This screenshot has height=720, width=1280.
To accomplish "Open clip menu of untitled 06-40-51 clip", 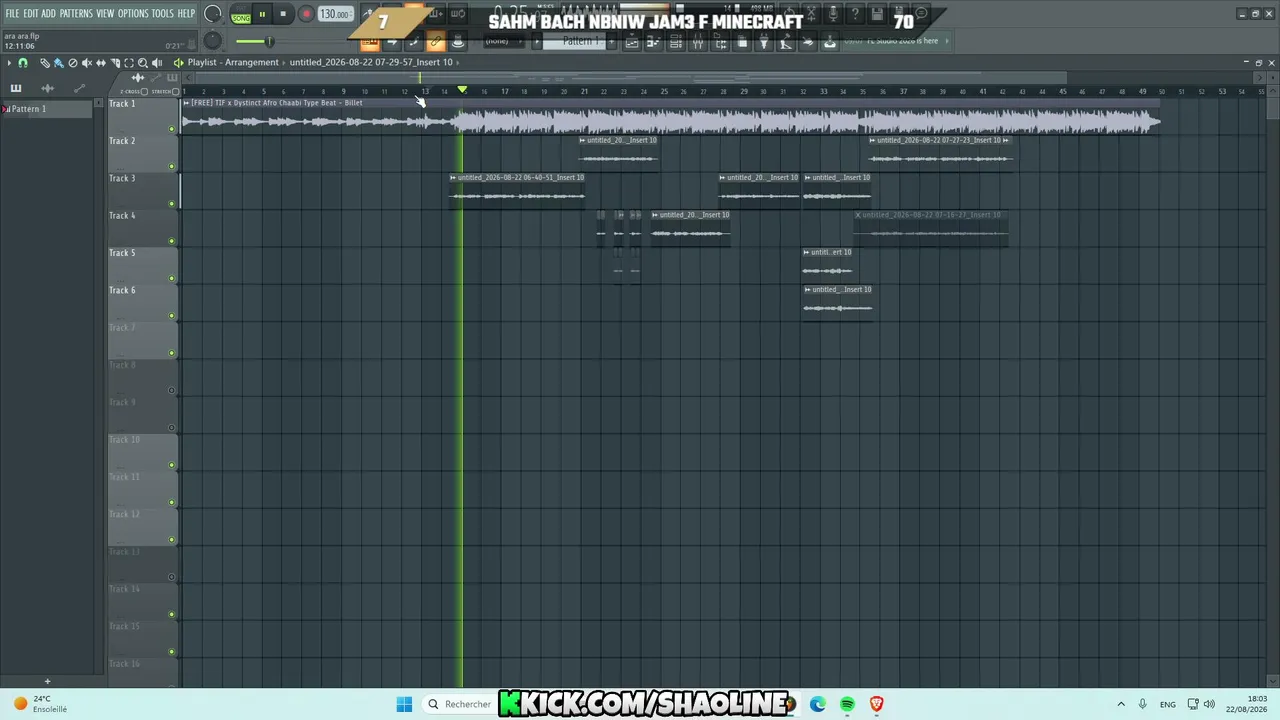I will (x=453, y=178).
